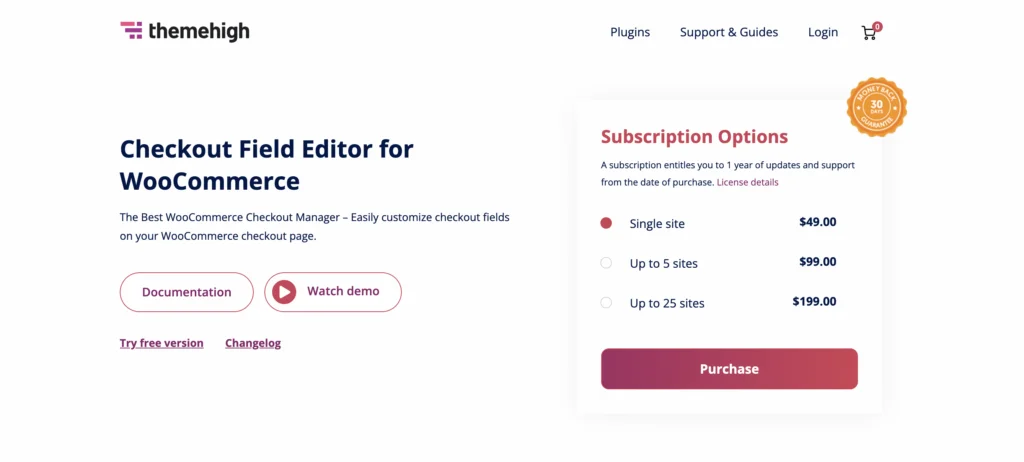Click the 30 days money back badge
1024x462 pixels.
[x=876, y=107]
